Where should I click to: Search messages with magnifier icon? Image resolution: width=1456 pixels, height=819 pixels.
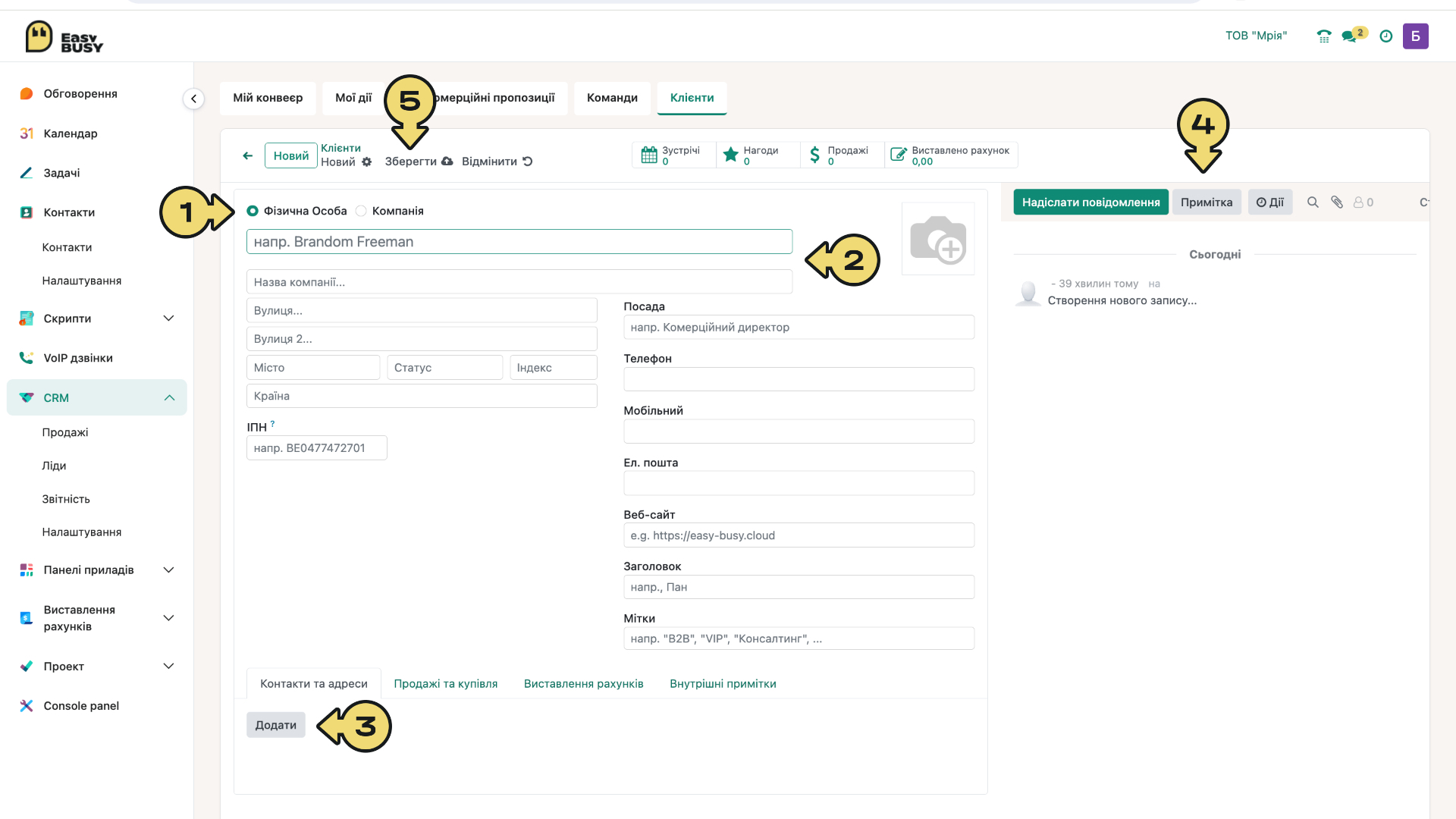1313,202
